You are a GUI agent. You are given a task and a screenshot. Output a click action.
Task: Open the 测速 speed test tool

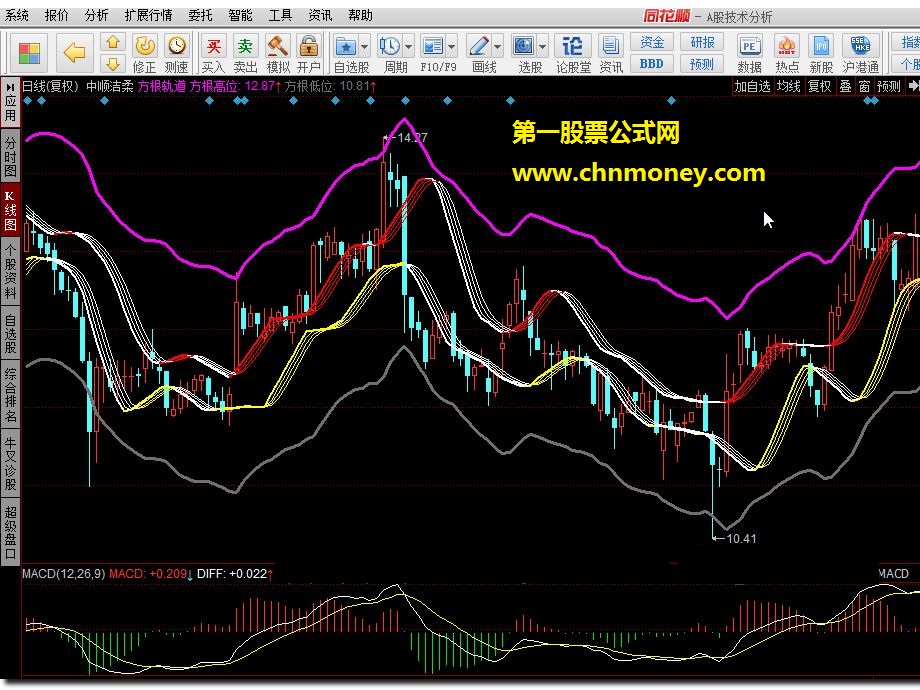point(176,53)
